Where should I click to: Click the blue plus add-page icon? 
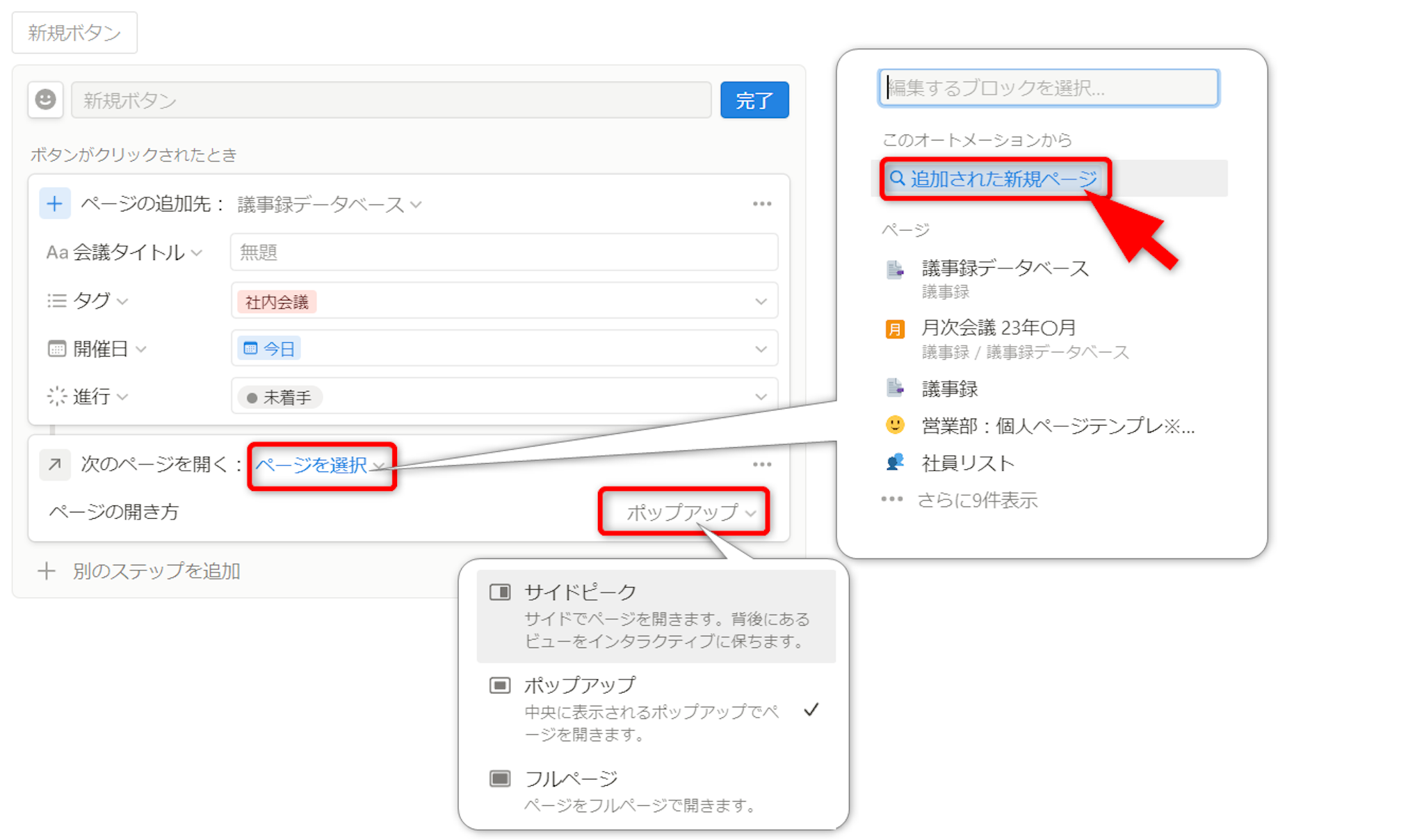click(54, 204)
